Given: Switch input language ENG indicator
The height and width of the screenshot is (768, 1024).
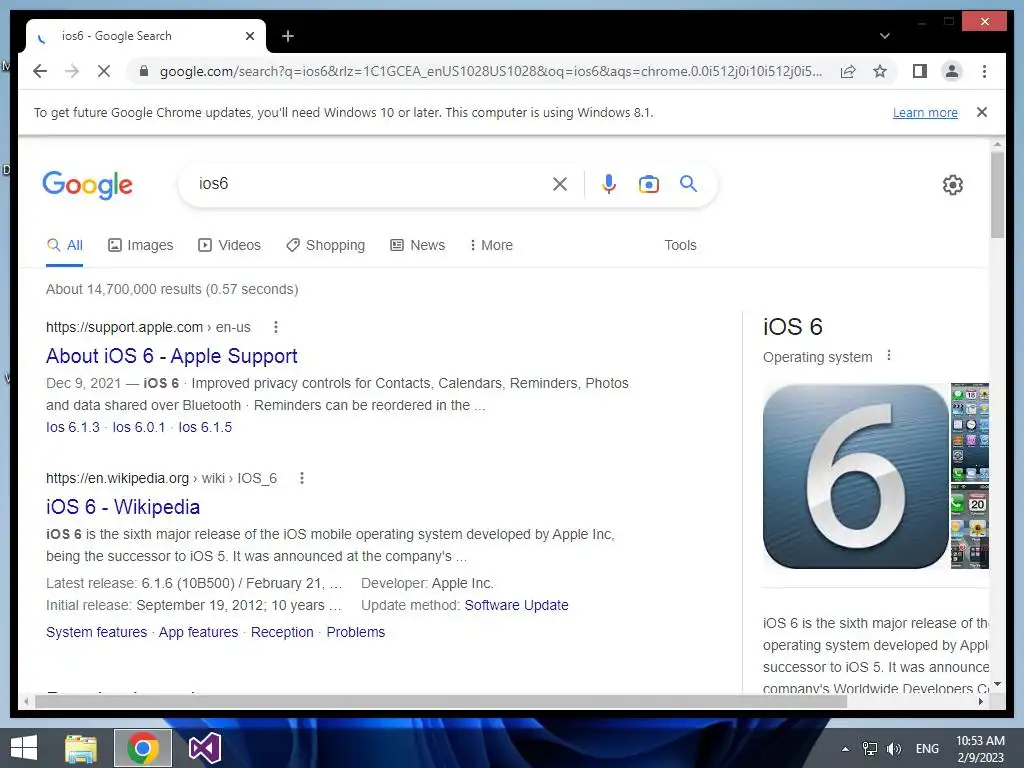Looking at the screenshot, I should point(927,749).
